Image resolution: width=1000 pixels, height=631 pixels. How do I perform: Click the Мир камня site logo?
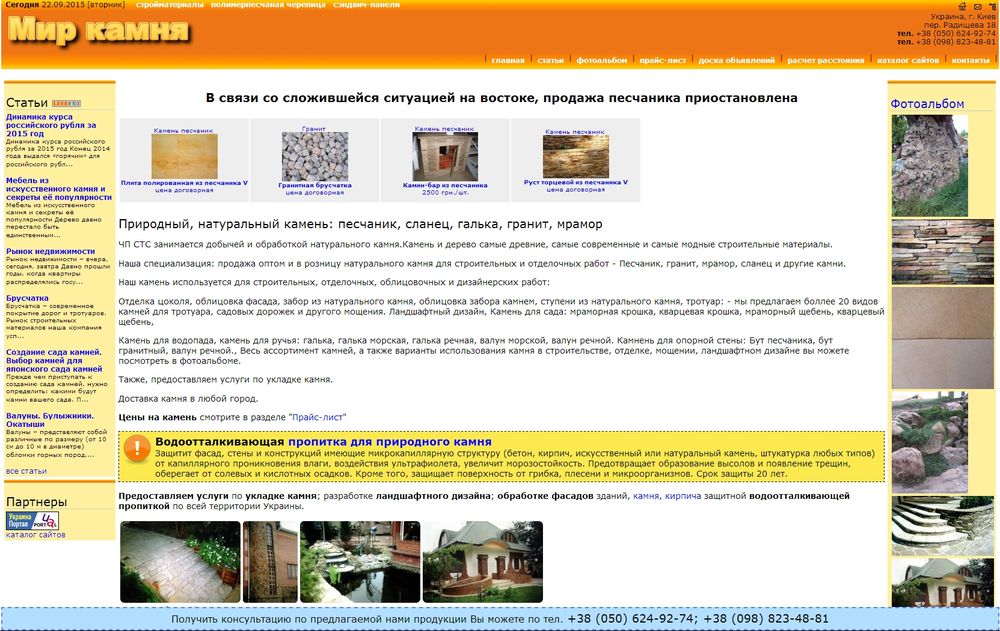click(99, 31)
